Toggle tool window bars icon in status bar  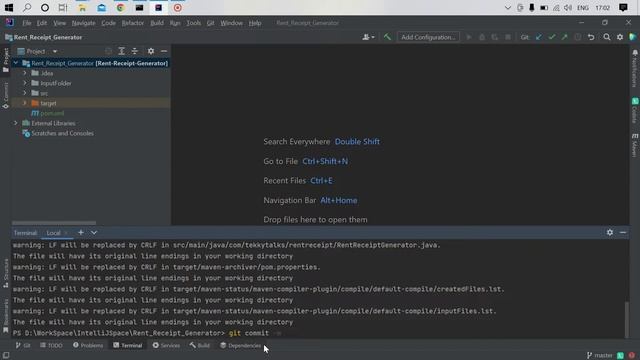click(6, 356)
